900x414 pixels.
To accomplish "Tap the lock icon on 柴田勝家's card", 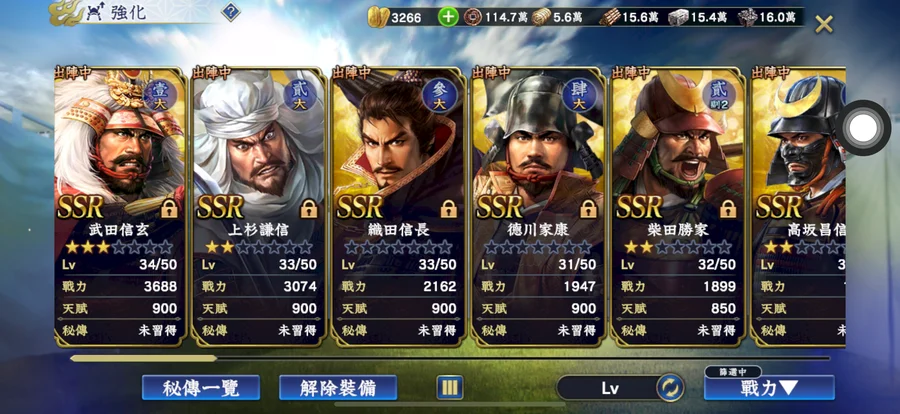I will (728, 208).
